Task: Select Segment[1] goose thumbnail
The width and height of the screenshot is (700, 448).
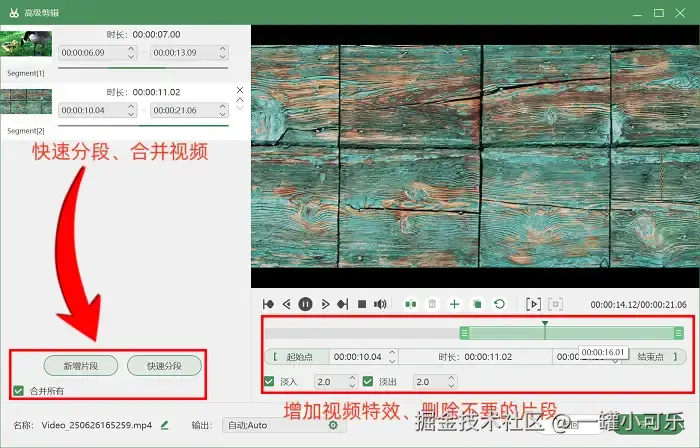Action: 26,43
